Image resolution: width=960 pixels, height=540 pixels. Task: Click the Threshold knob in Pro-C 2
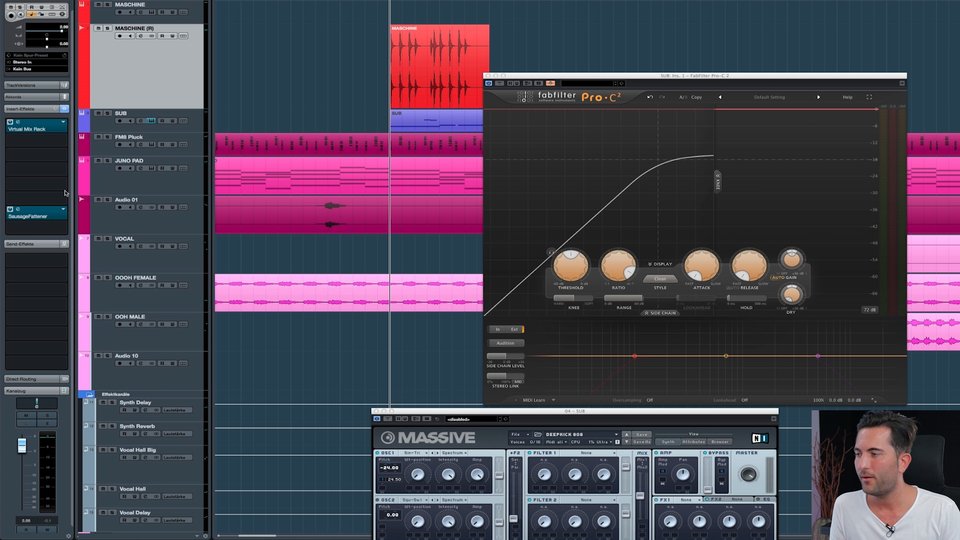coord(571,265)
